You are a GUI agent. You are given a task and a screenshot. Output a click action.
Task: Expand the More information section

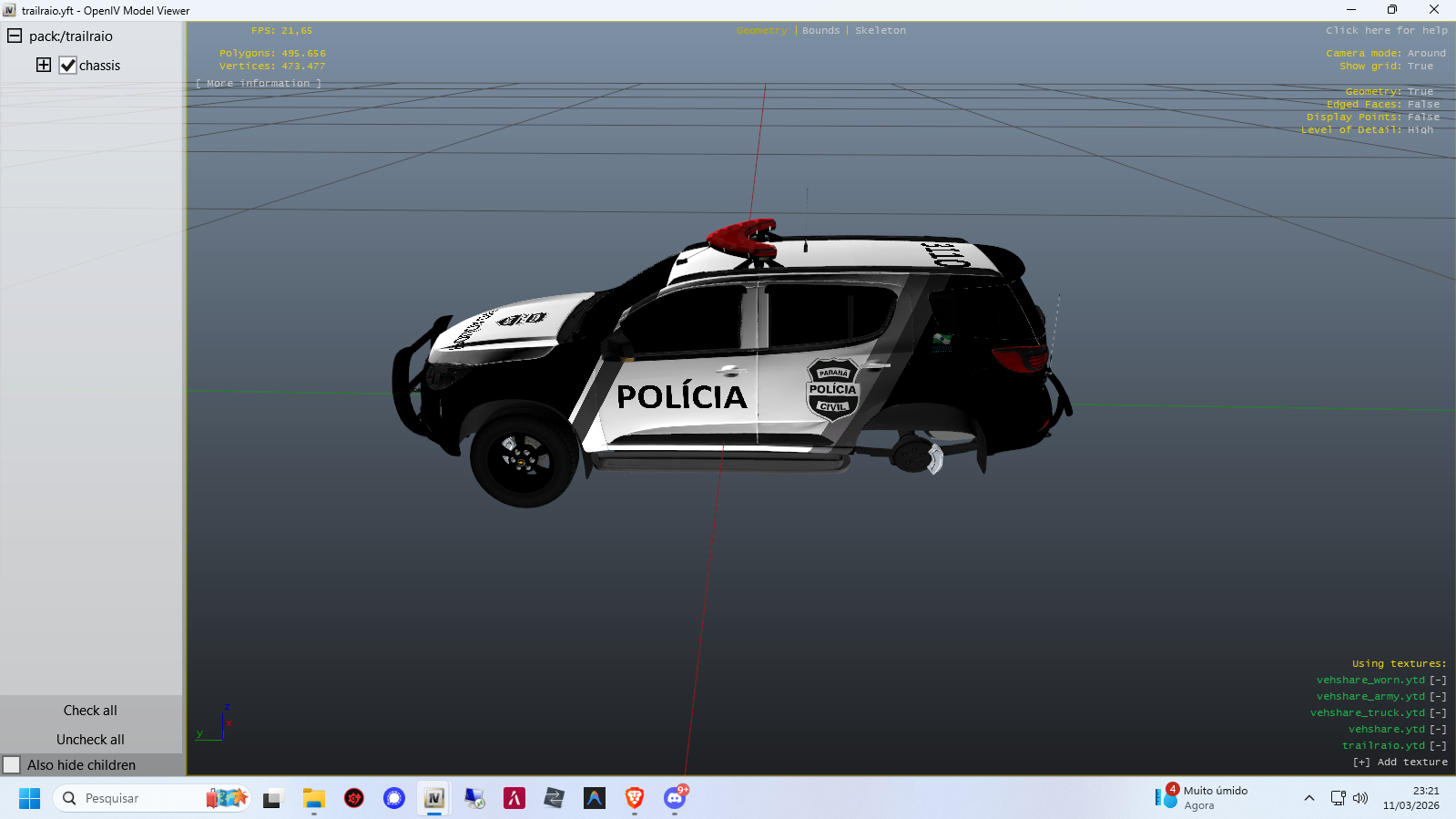pyautogui.click(x=259, y=84)
